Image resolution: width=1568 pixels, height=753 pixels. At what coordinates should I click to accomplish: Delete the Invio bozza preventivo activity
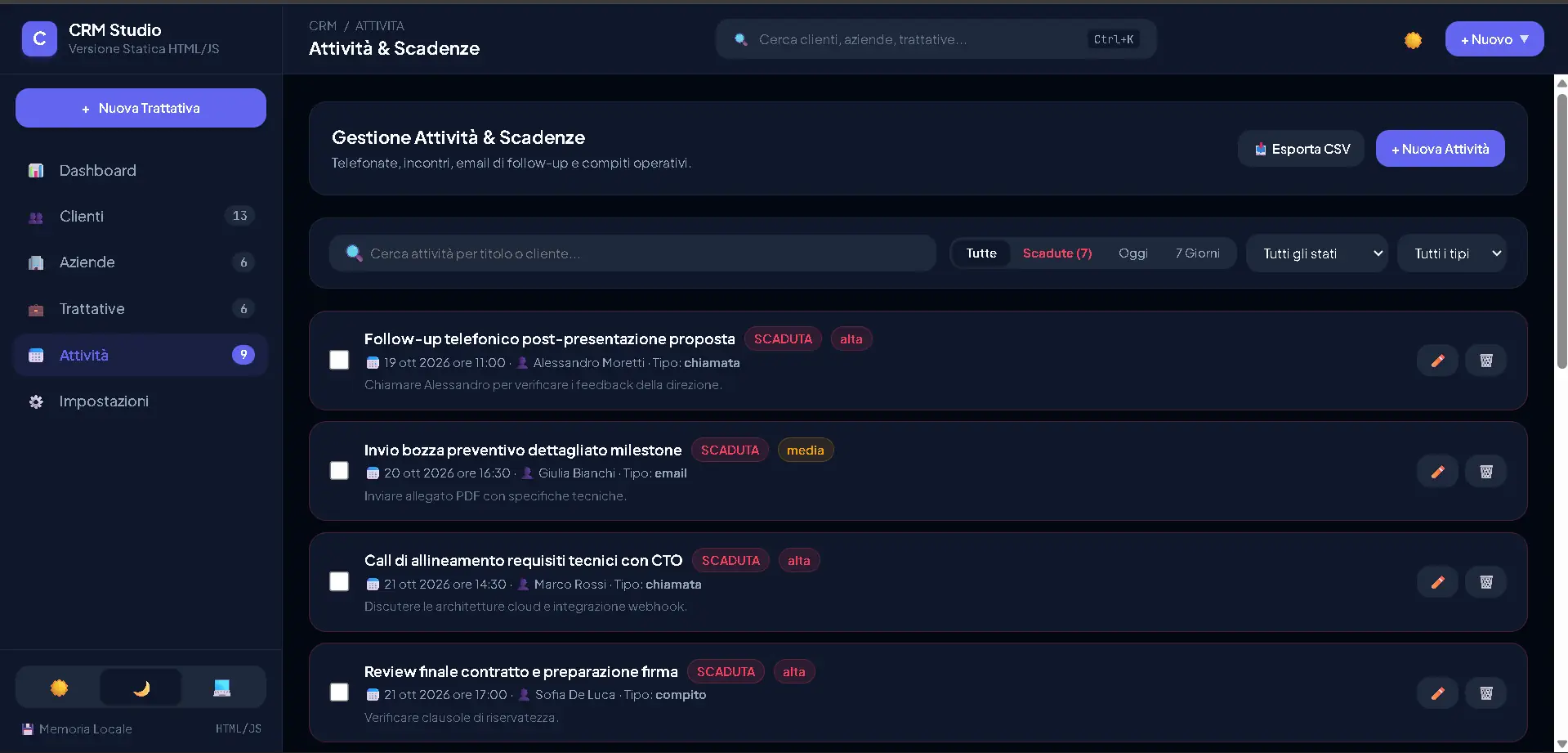1486,472
